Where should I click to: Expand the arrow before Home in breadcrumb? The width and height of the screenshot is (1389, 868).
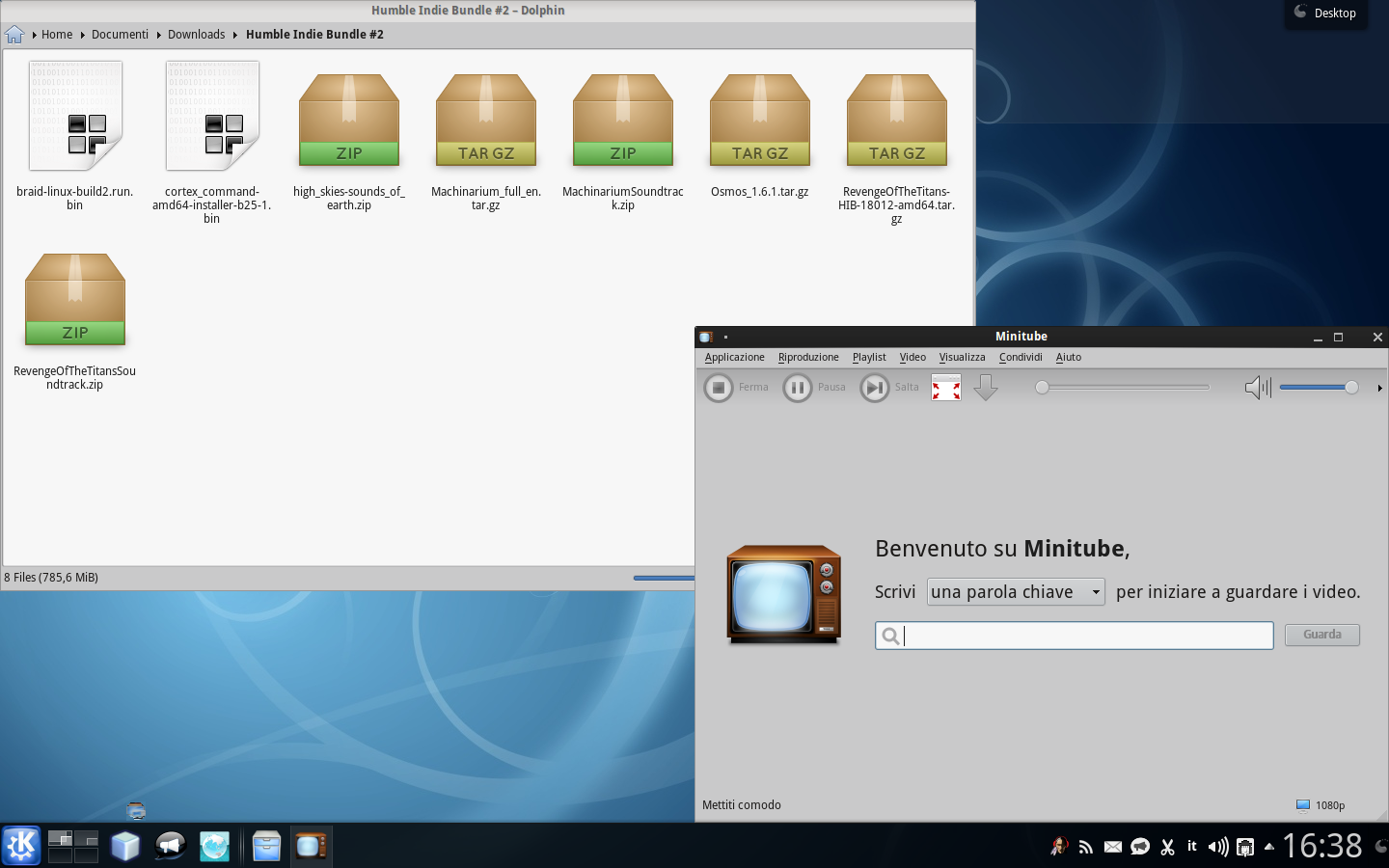coord(35,35)
